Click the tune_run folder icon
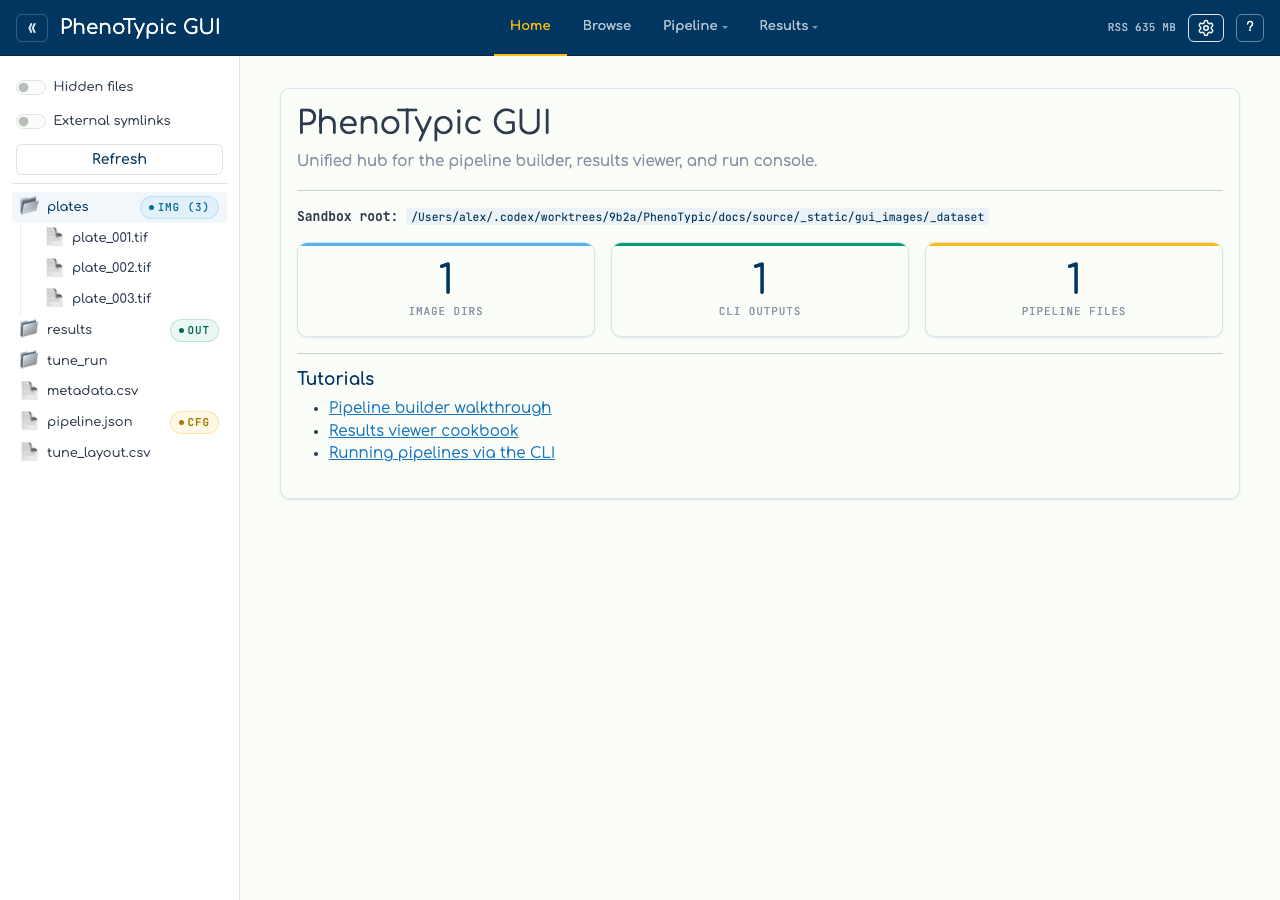Viewport: 1280px width, 900px height. click(x=29, y=360)
